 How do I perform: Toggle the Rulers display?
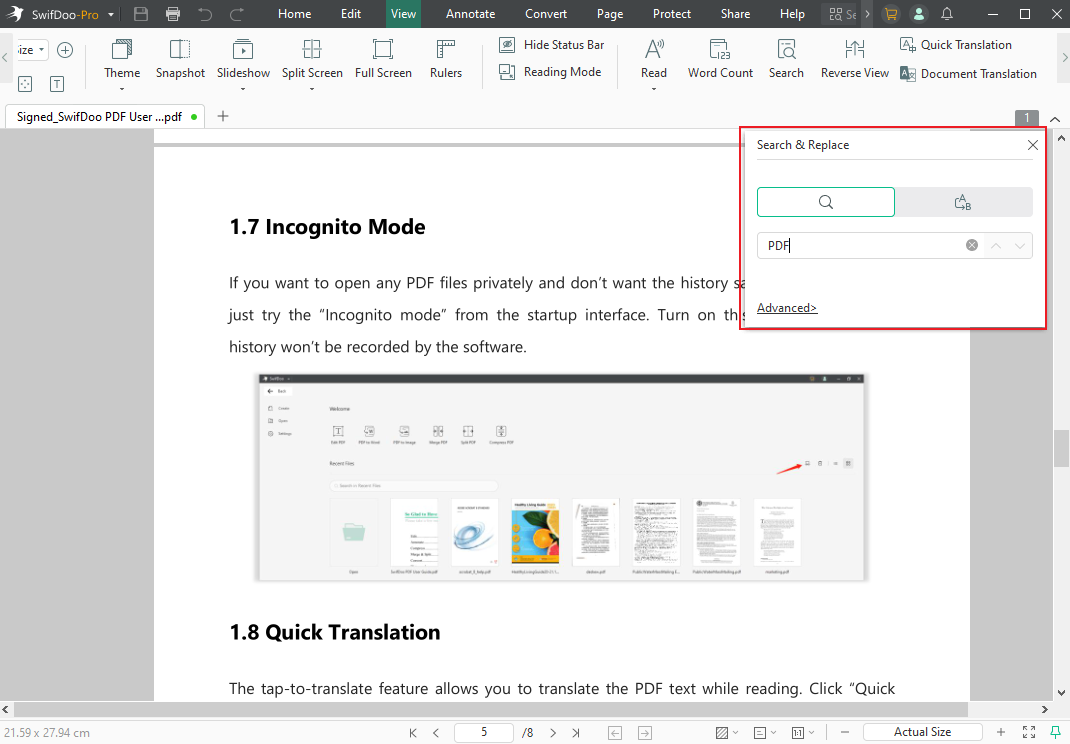(x=446, y=50)
